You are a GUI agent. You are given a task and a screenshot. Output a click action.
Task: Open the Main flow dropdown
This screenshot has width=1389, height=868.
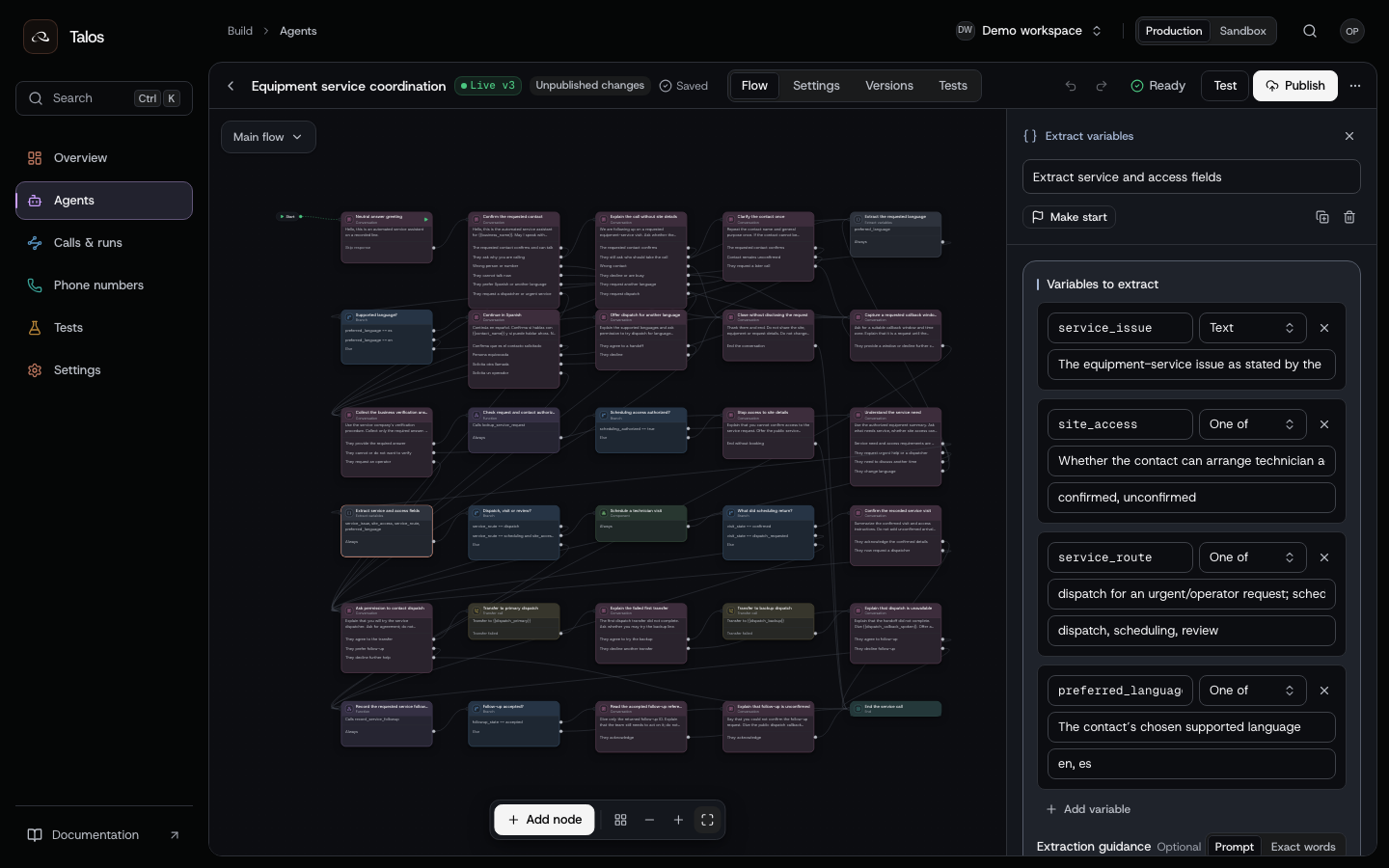pyautogui.click(x=268, y=137)
